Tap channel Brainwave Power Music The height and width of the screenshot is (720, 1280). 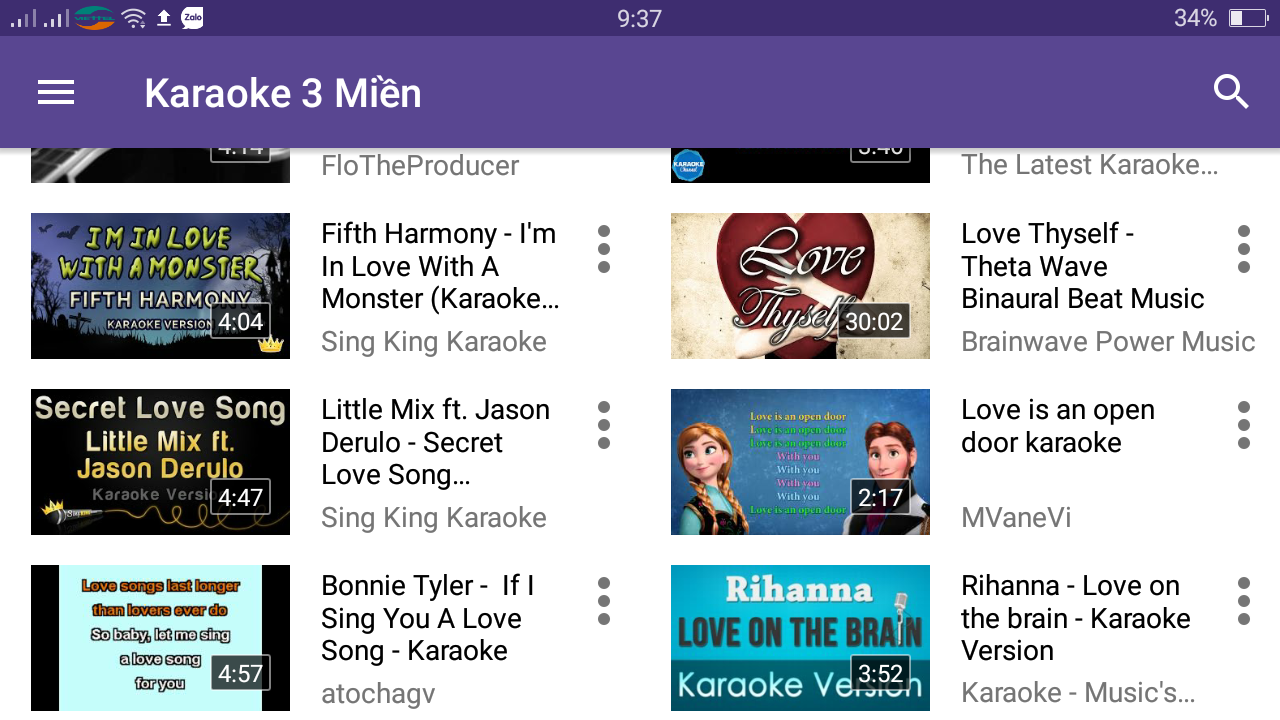pos(1108,342)
